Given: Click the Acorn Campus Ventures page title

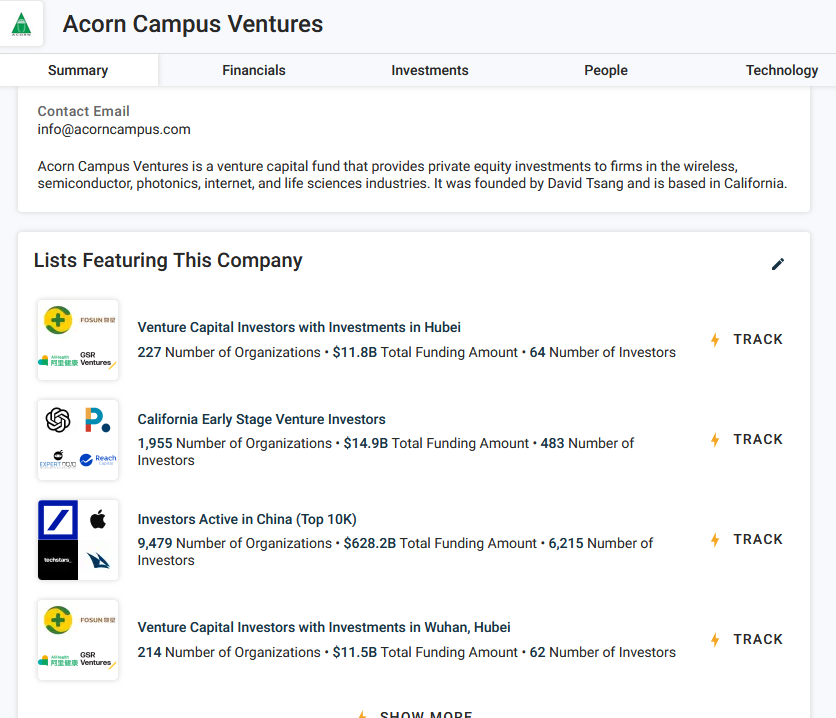Looking at the screenshot, I should click(193, 24).
